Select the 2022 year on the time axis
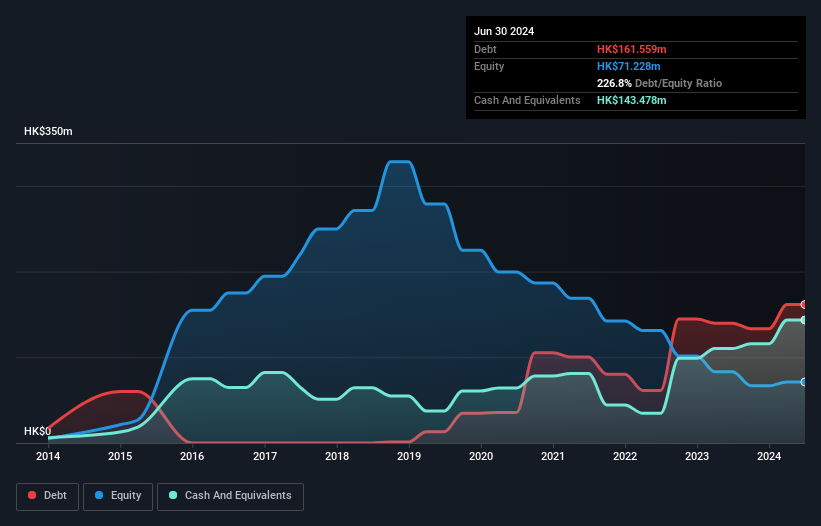This screenshot has width=821, height=526. coord(625,456)
